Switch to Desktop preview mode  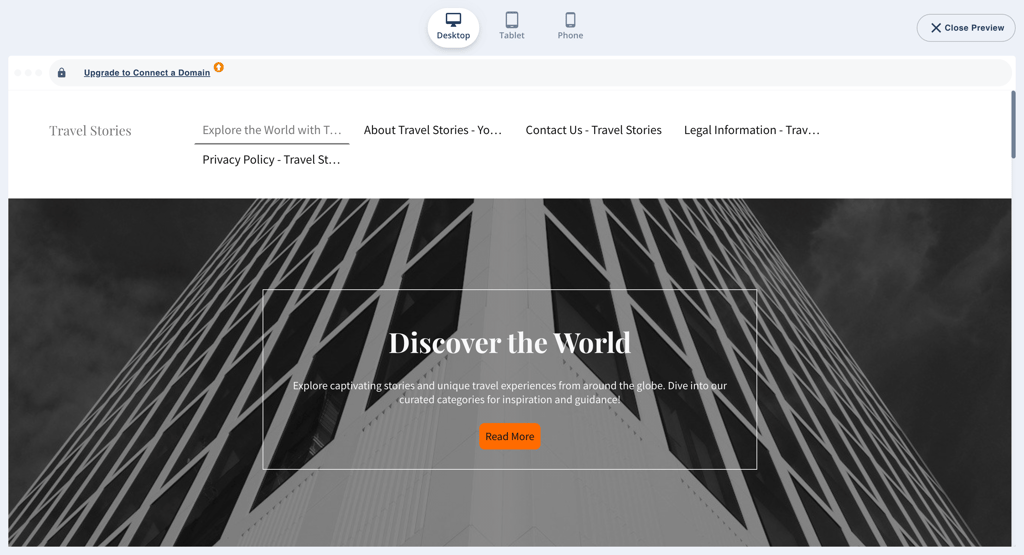453,28
